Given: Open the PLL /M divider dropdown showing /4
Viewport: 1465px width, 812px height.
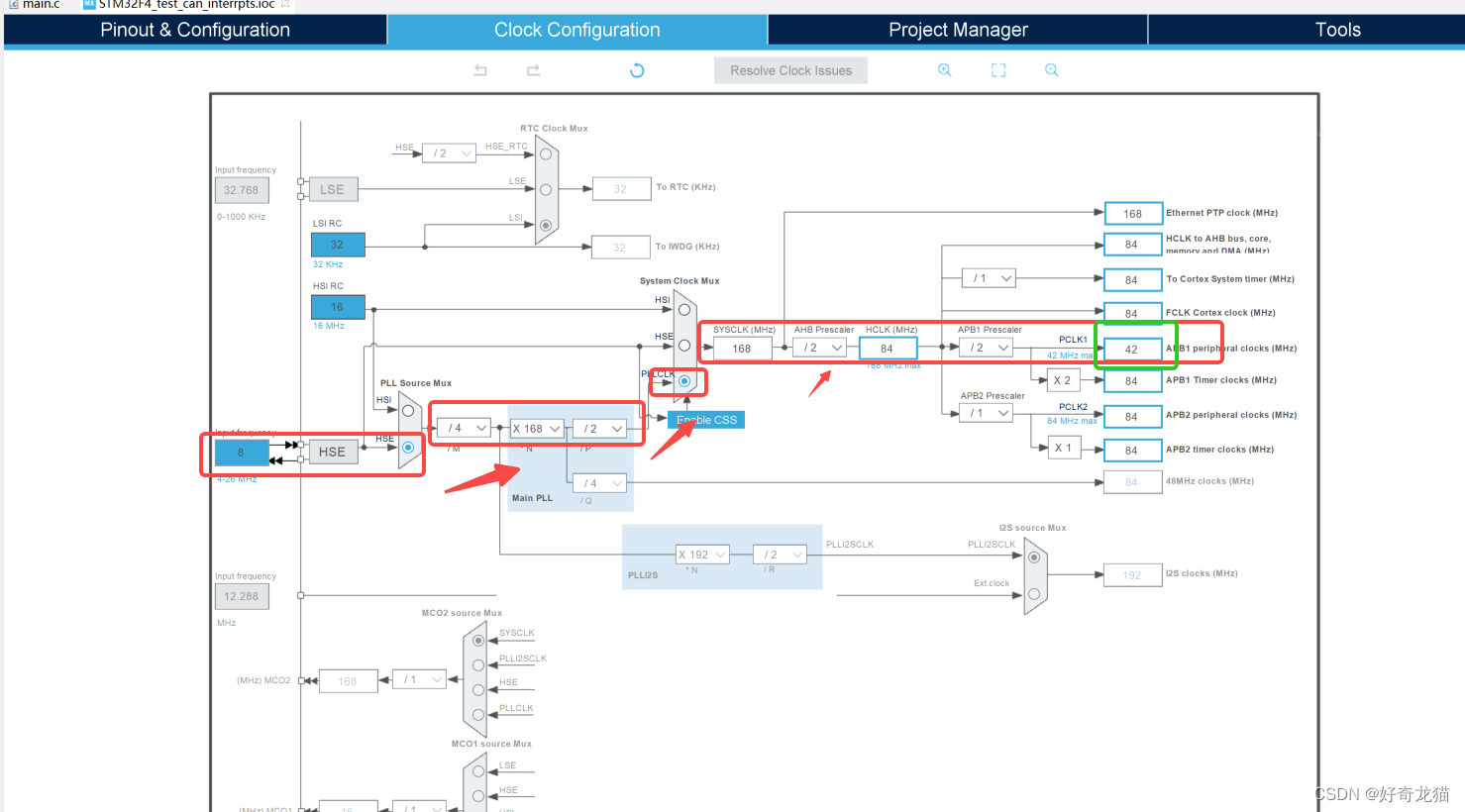Looking at the screenshot, I should 464,429.
